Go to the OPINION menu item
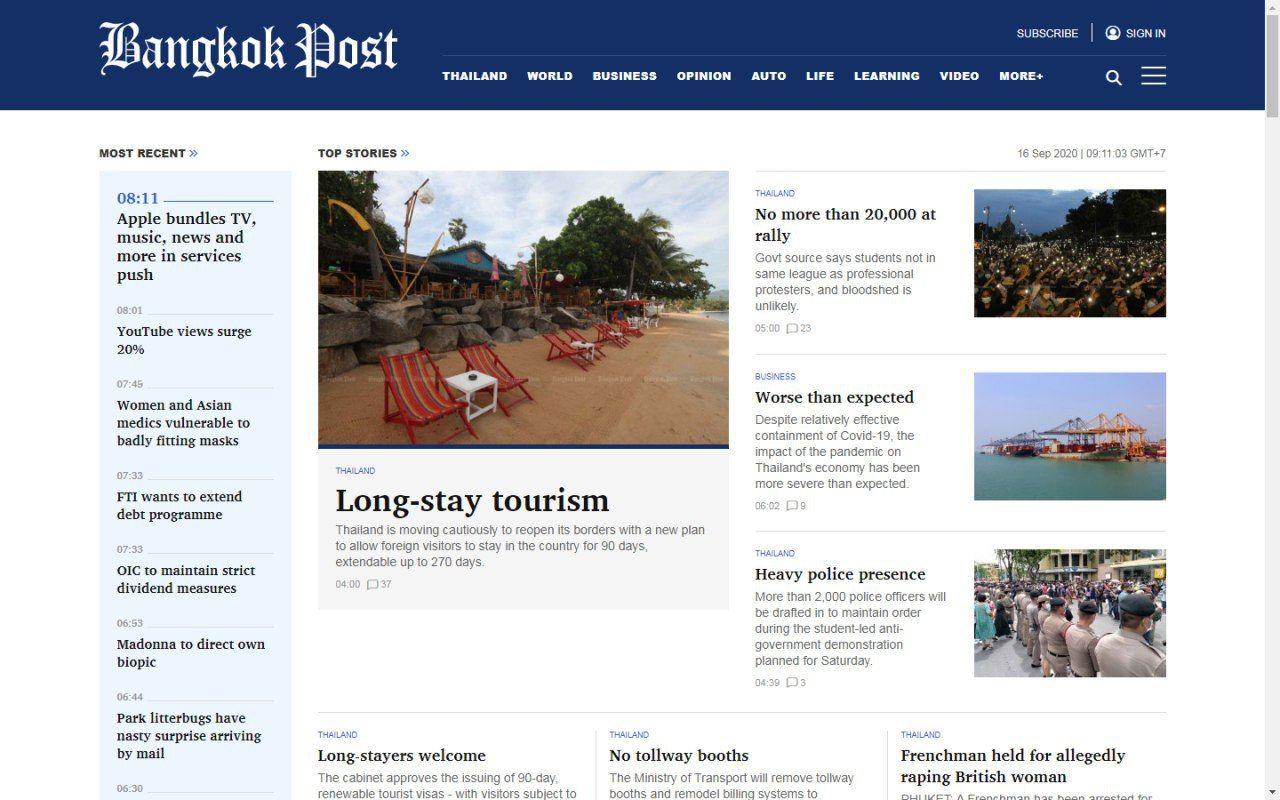This screenshot has width=1280, height=800. (704, 76)
